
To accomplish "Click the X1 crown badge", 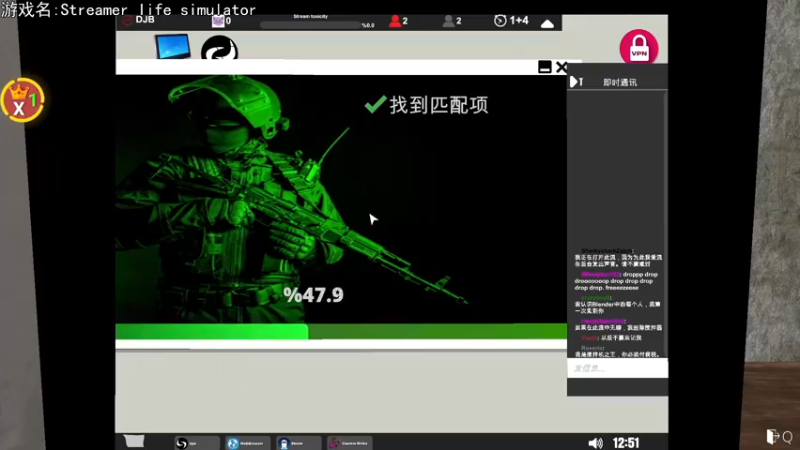I will [x=22, y=100].
